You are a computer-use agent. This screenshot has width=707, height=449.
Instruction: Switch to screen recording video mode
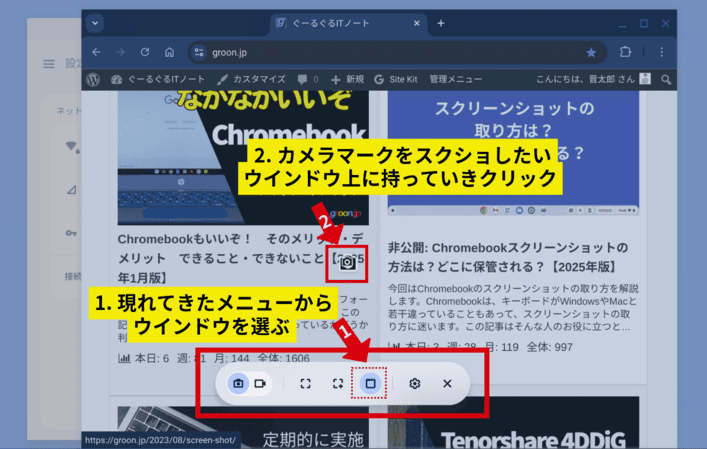[260, 384]
